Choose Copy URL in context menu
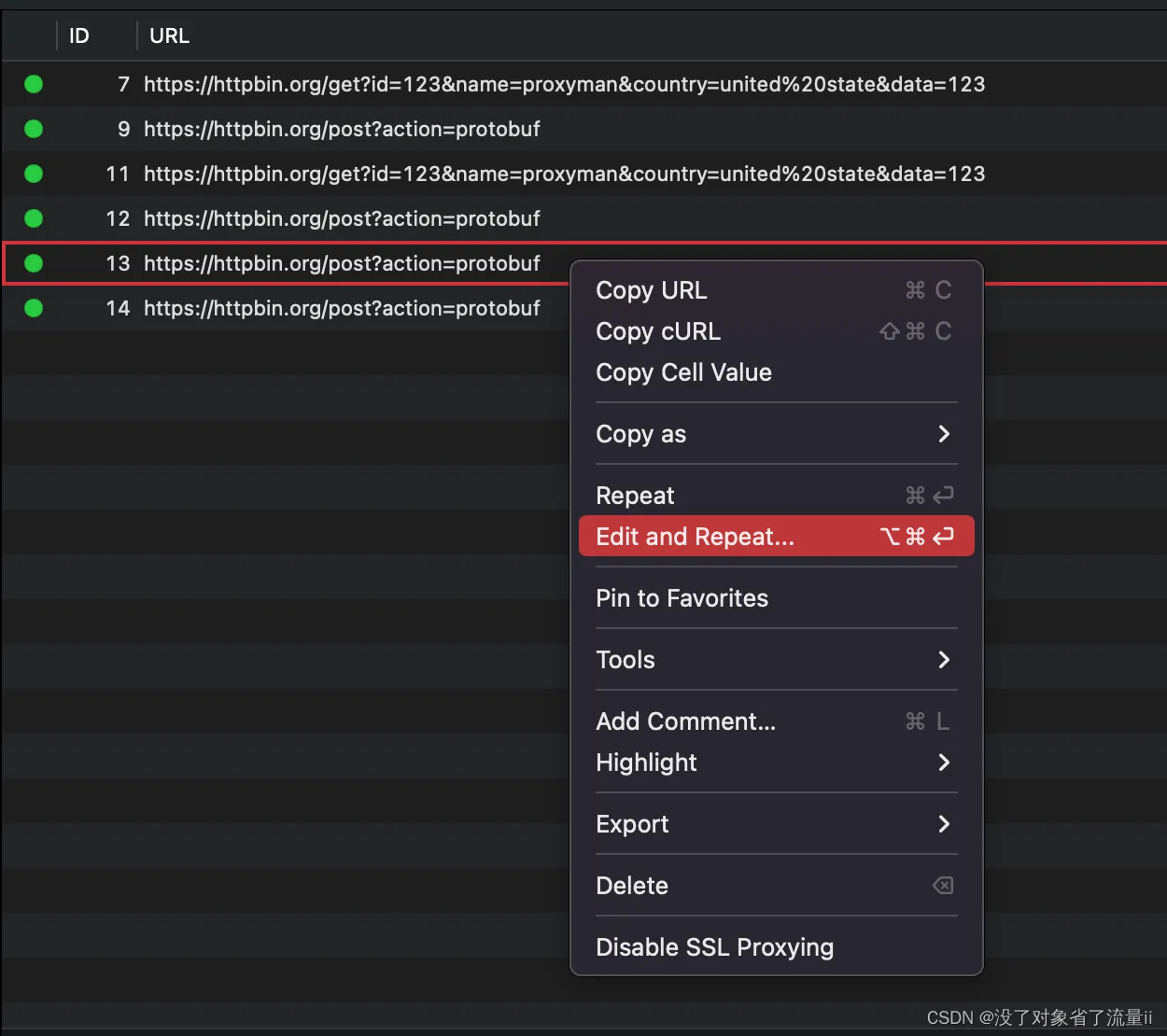Viewport: 1167px width, 1036px height. 776,290
